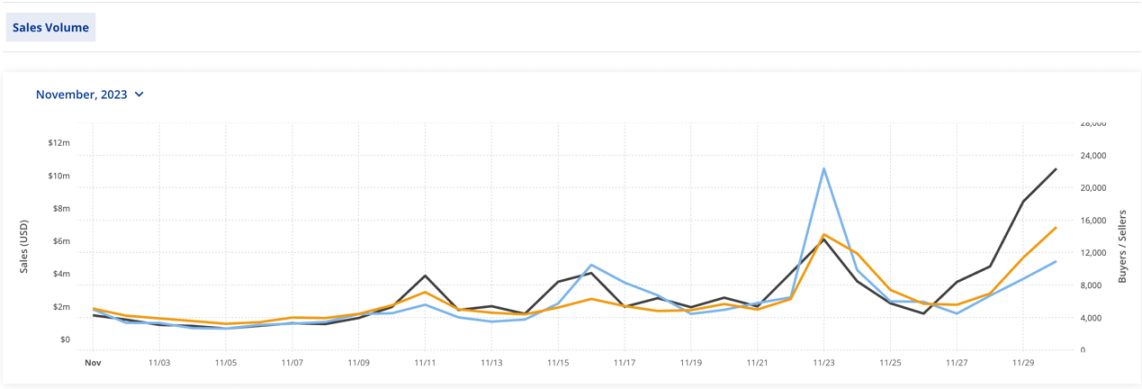The image size is (1142, 389).
Task: Click the blue line endpoint after 11/29
Action: pyautogui.click(x=1056, y=261)
